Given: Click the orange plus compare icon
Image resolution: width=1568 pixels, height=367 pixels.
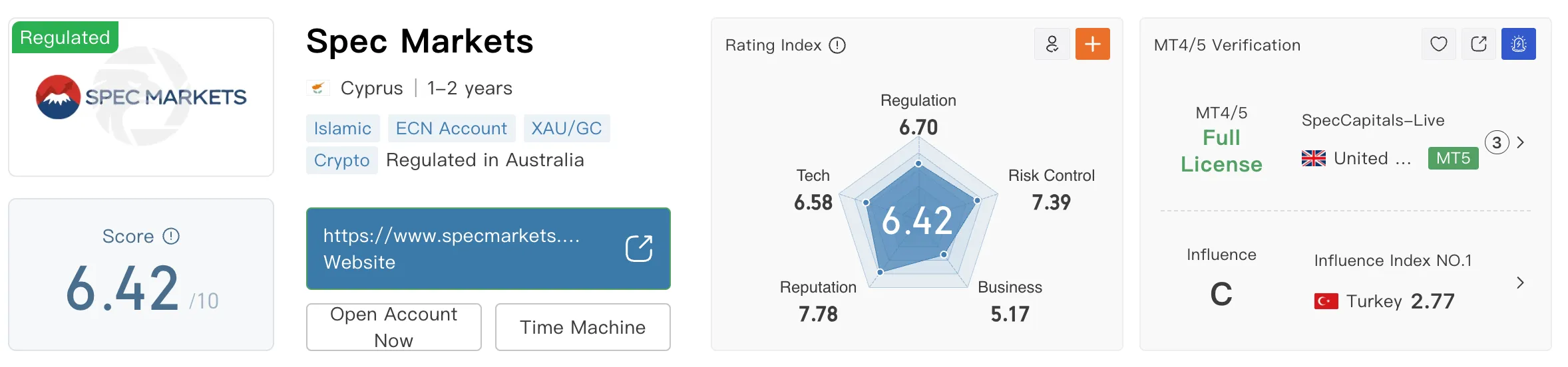Looking at the screenshot, I should click(1092, 45).
